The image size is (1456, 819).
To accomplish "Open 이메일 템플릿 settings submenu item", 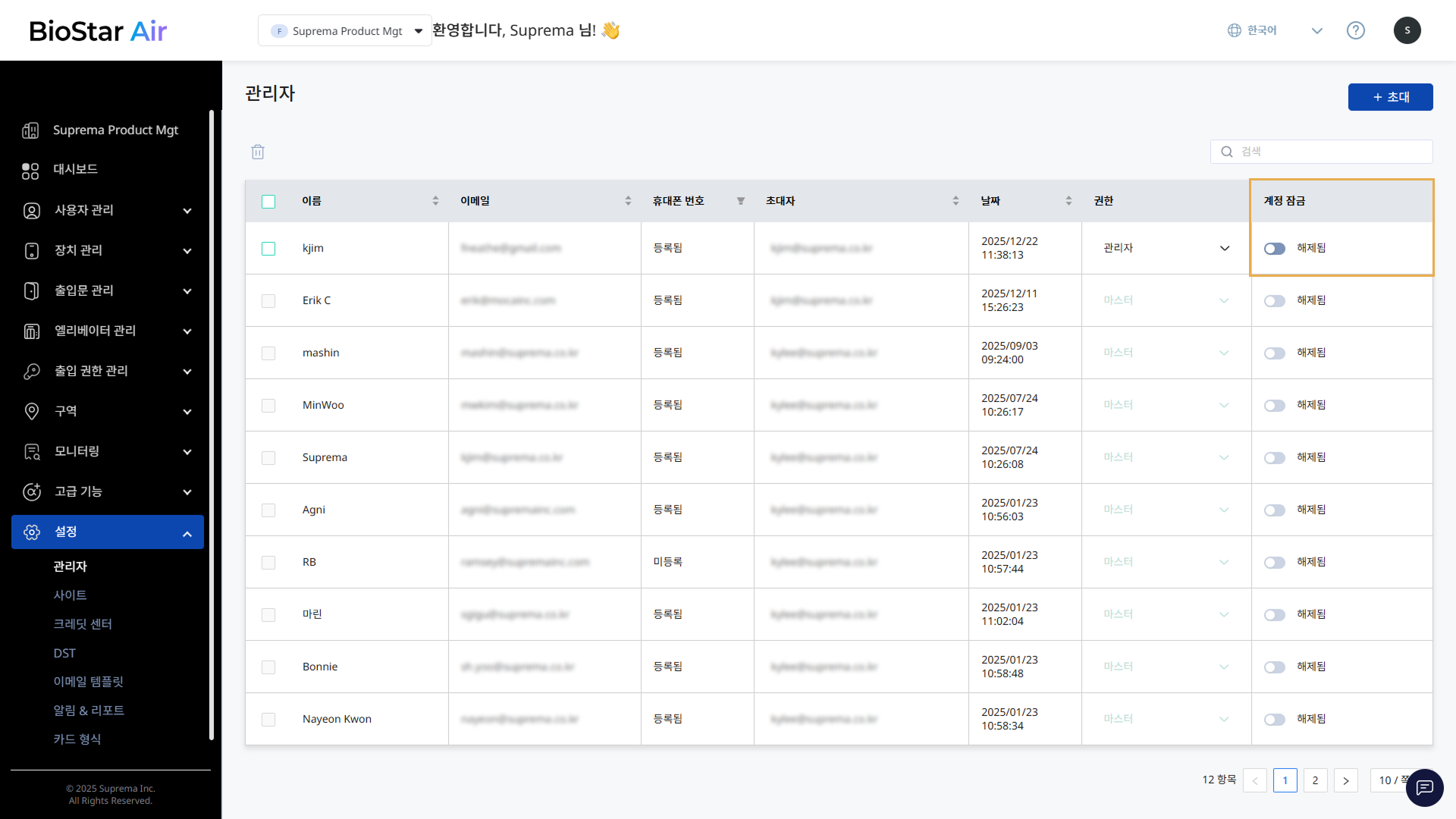I will (88, 682).
